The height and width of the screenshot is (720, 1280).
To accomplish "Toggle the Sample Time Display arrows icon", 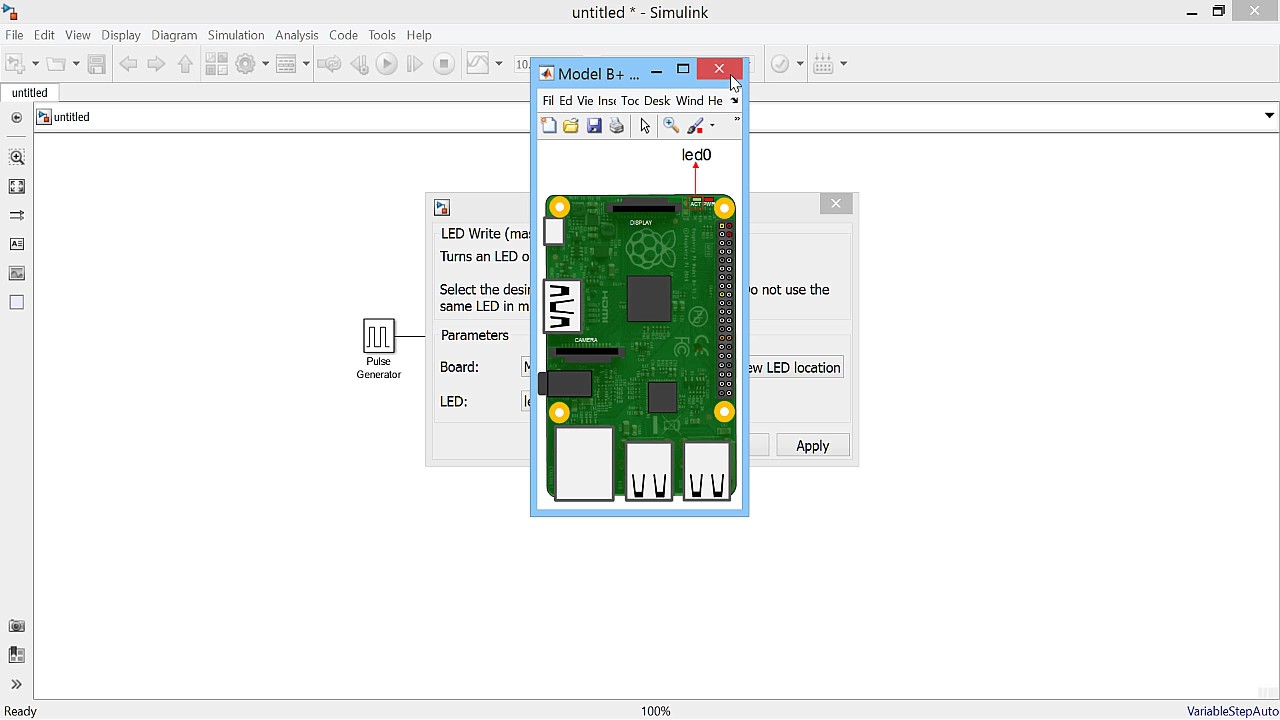I will 17,215.
